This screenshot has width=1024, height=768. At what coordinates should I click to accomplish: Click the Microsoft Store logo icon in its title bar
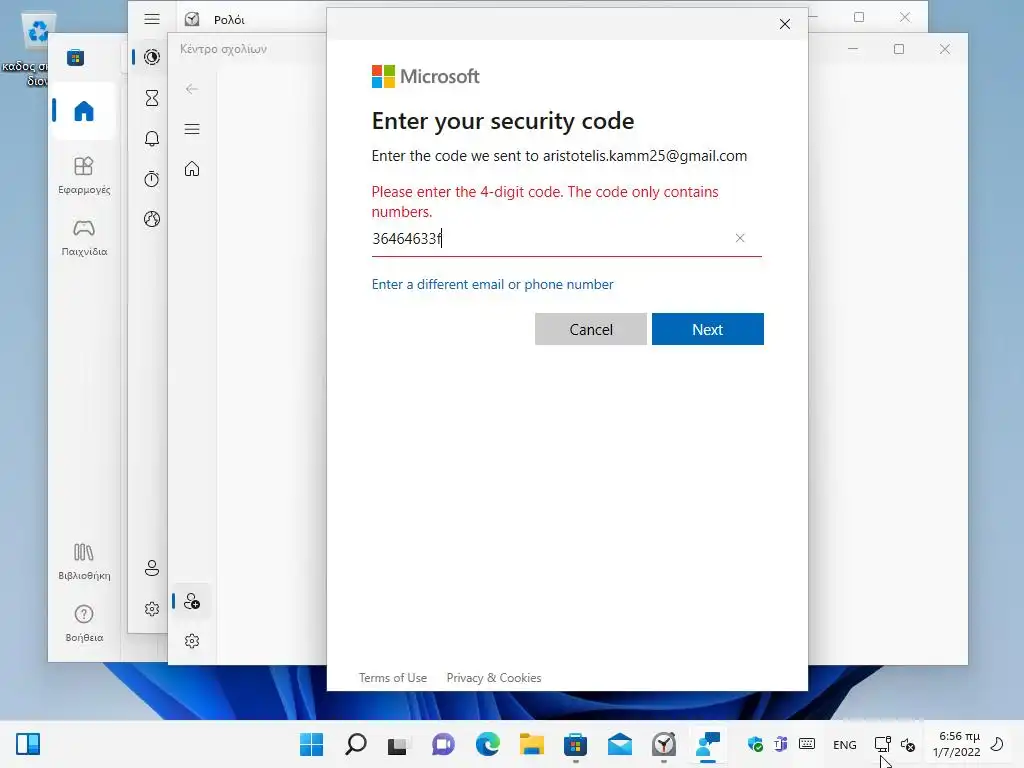(x=75, y=58)
